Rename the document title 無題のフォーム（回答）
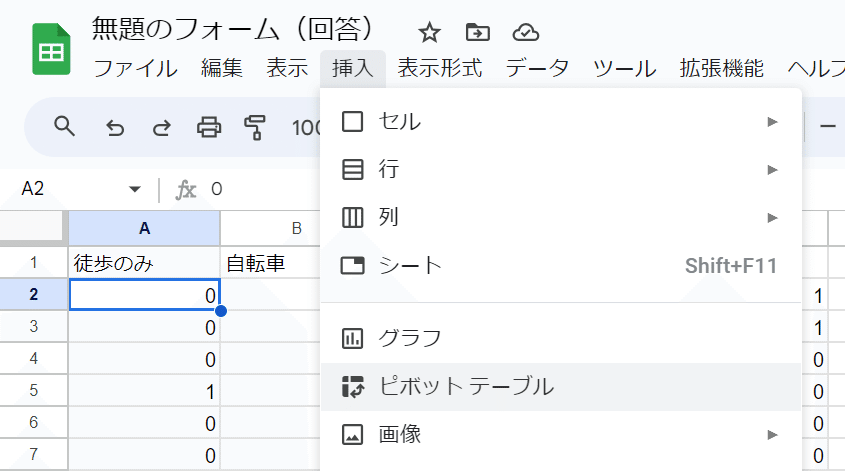This screenshot has height=471, width=845. (x=233, y=29)
